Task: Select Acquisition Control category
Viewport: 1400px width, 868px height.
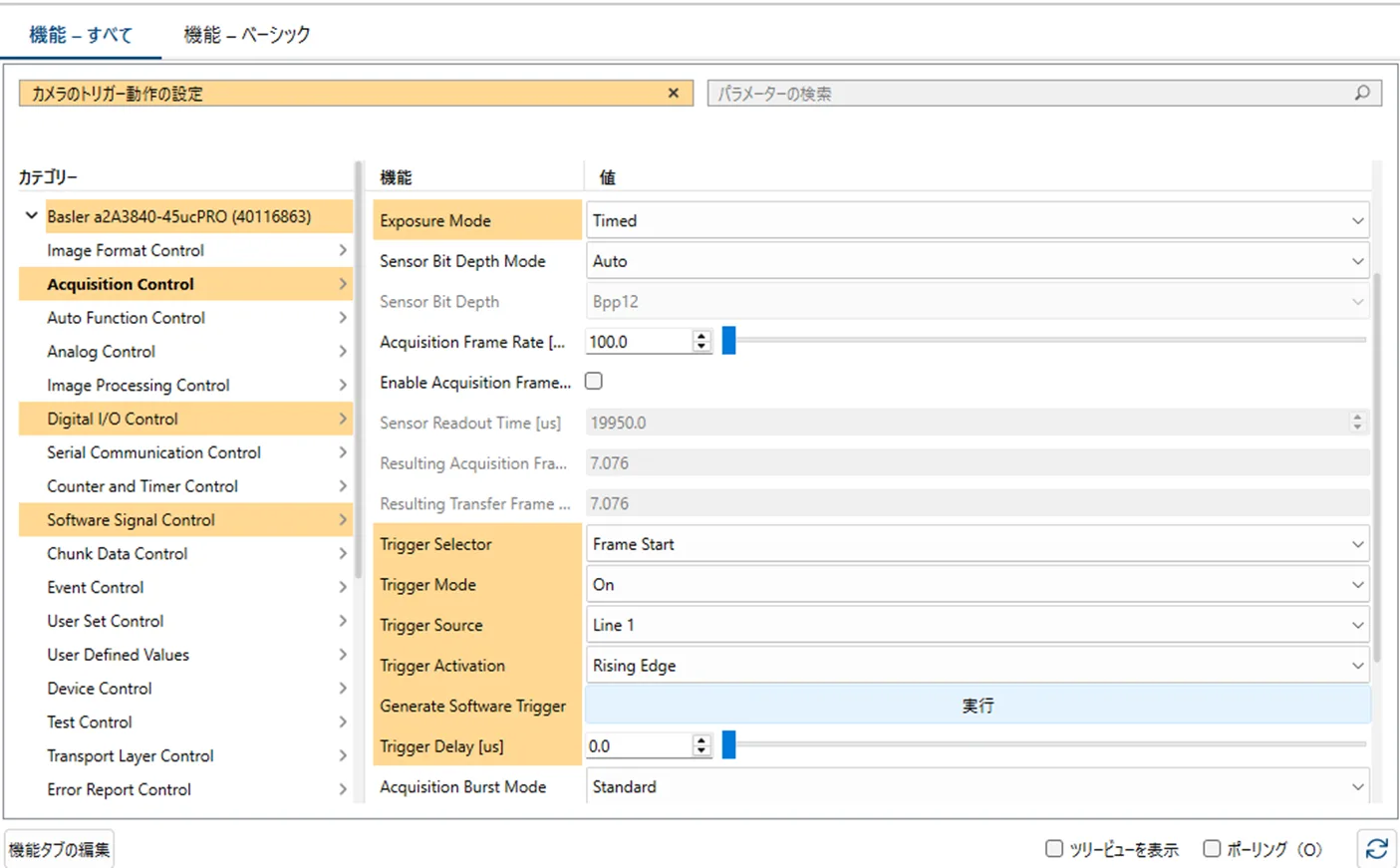Action: coord(185,284)
